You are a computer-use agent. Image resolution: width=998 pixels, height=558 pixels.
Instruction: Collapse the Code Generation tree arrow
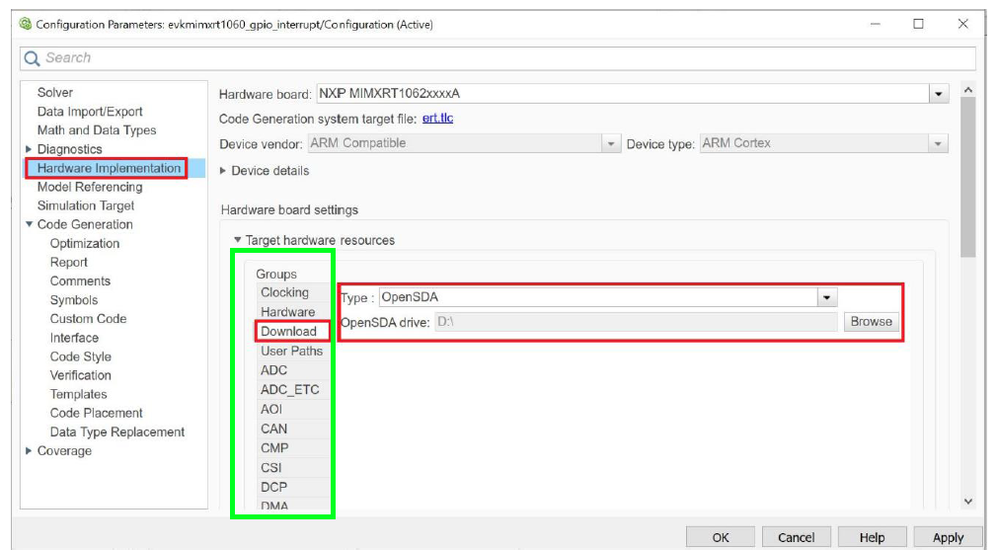click(x=29, y=224)
